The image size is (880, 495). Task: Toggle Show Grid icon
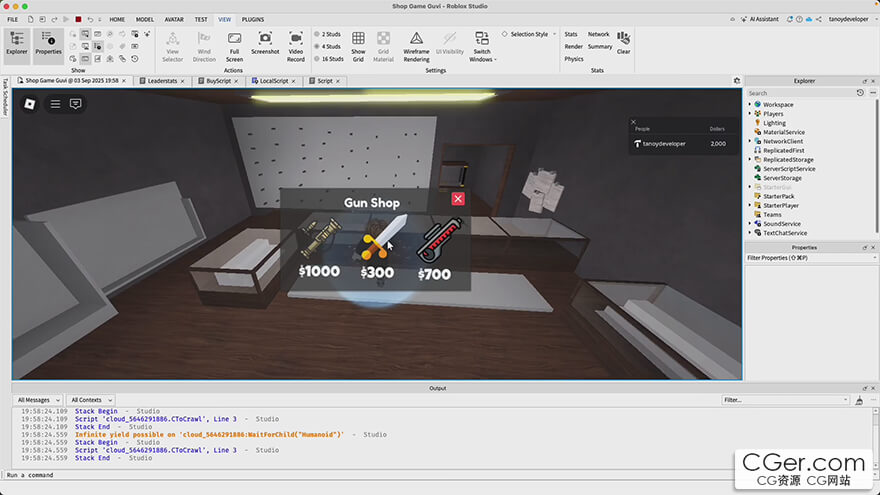click(x=358, y=39)
